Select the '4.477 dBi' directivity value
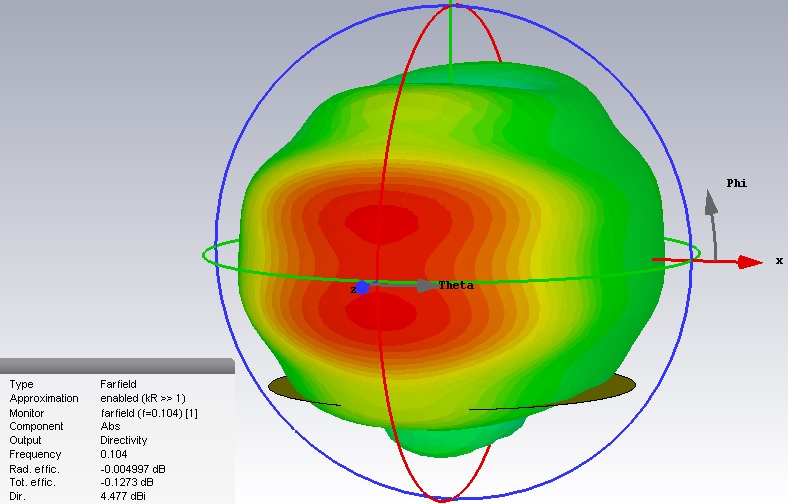 [123, 496]
